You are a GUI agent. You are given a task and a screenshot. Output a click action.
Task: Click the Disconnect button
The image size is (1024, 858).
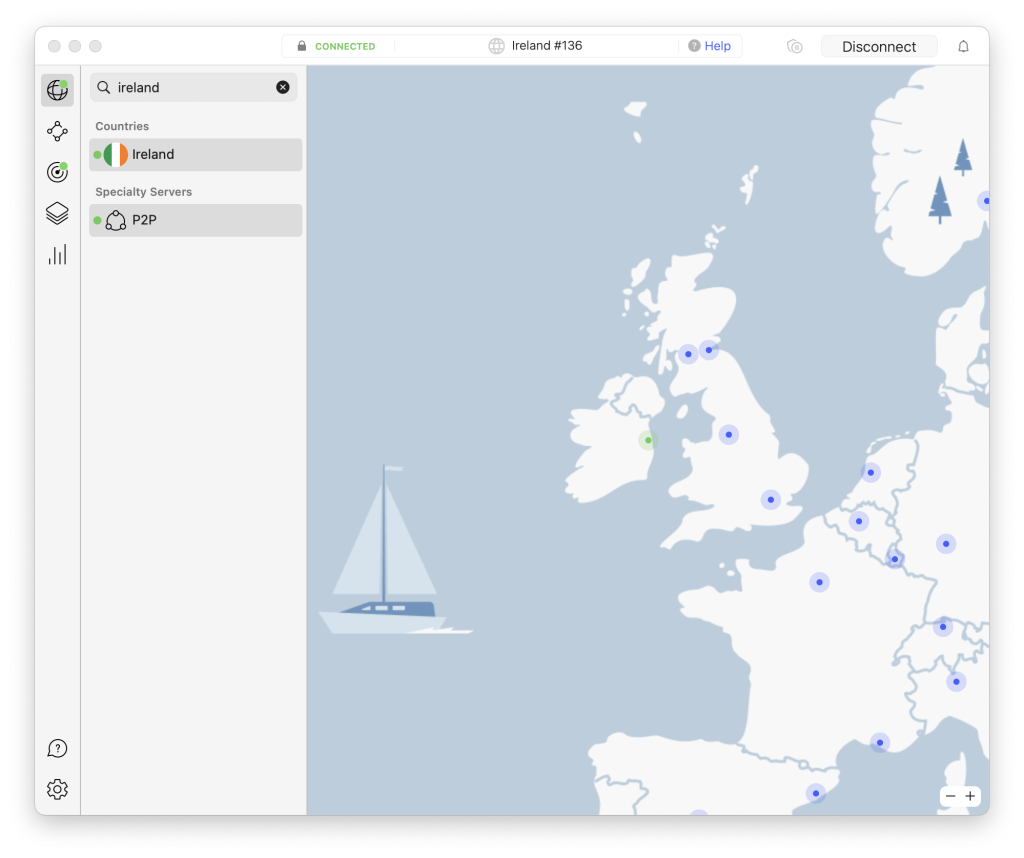pyautogui.click(x=879, y=46)
